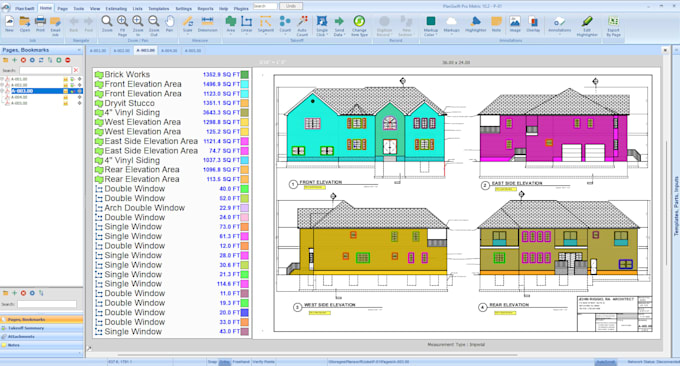
Task: Click the yellow folder icon in Pages toolbar
Action: point(5,60)
